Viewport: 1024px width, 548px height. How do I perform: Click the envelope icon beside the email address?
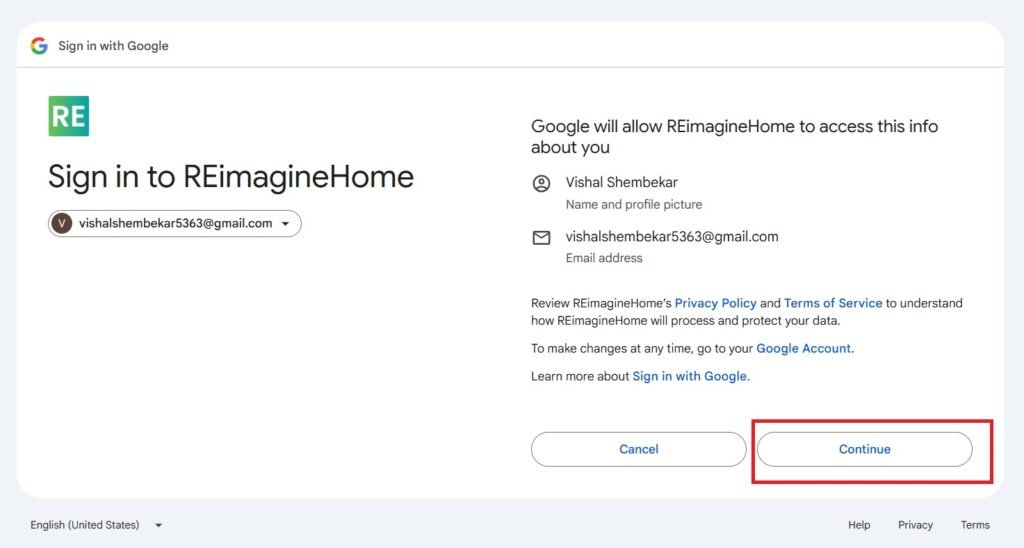click(x=541, y=238)
